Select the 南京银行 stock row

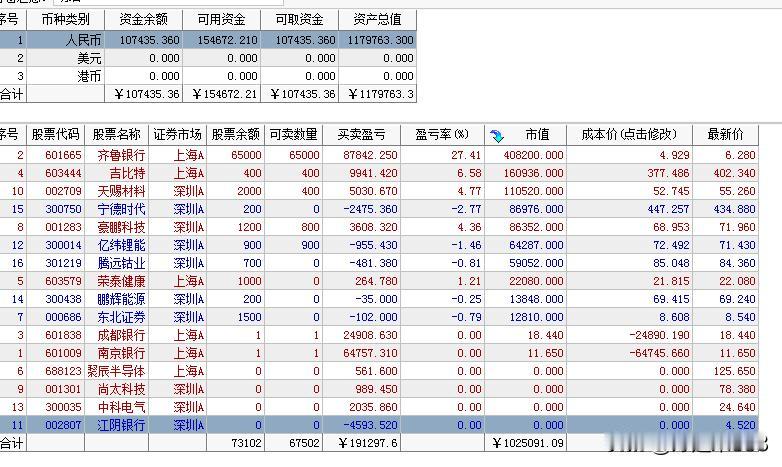[379, 353]
